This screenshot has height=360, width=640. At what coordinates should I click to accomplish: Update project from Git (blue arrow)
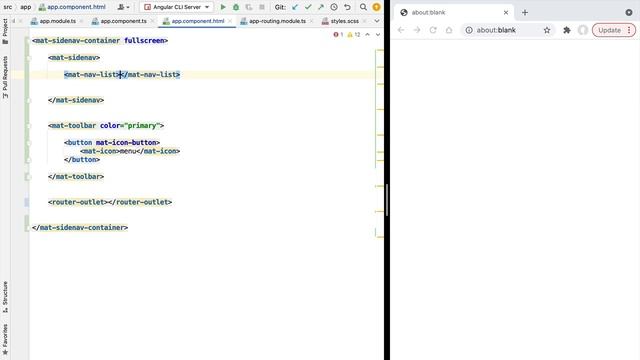coord(295,7)
